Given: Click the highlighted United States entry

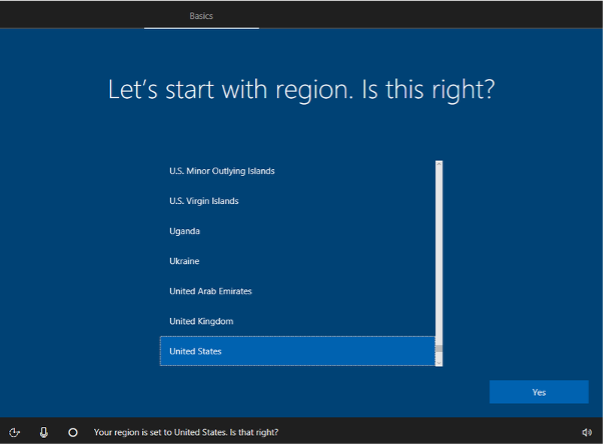Looking at the screenshot, I should click(297, 351).
